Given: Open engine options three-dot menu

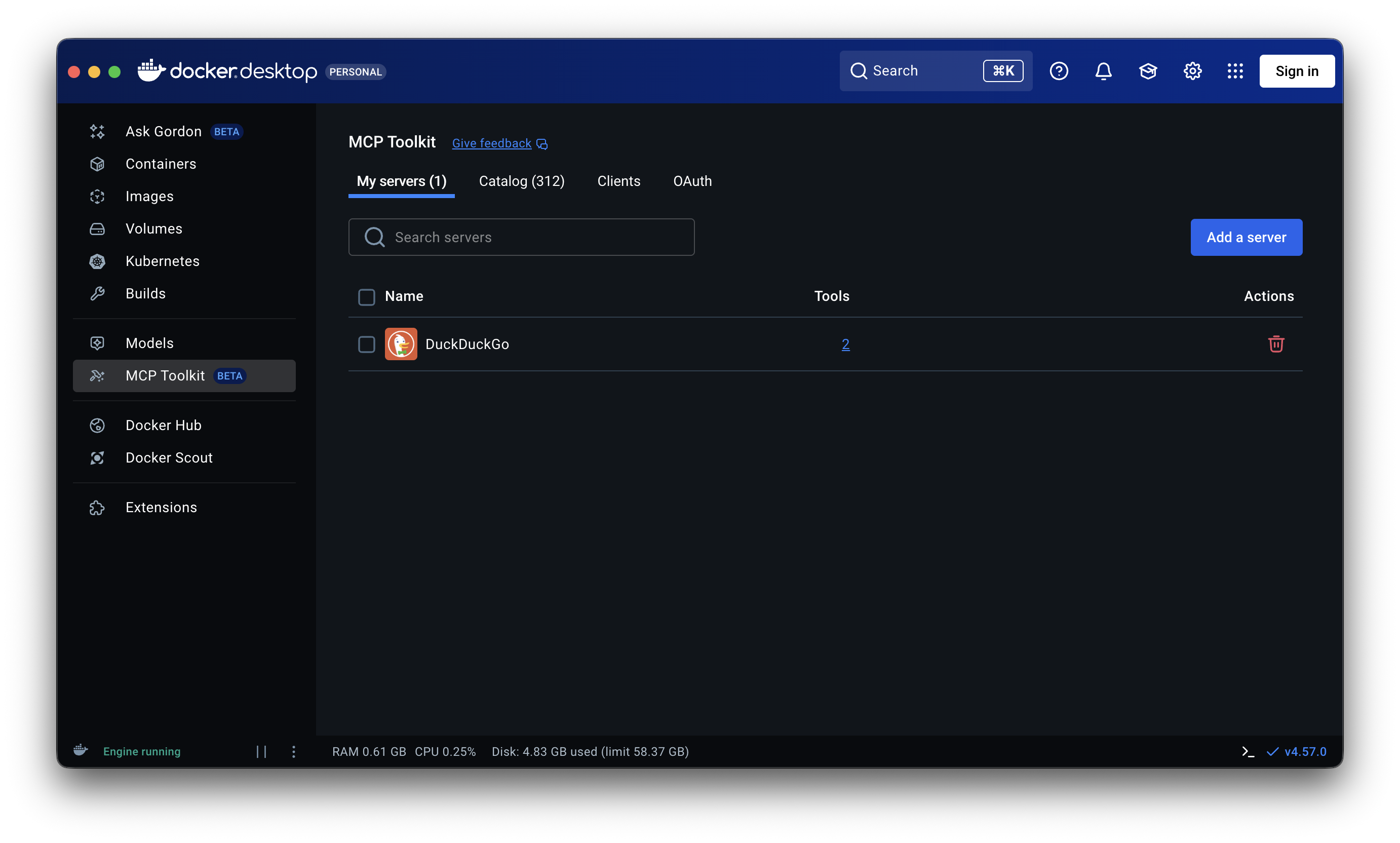Looking at the screenshot, I should pyautogui.click(x=294, y=751).
